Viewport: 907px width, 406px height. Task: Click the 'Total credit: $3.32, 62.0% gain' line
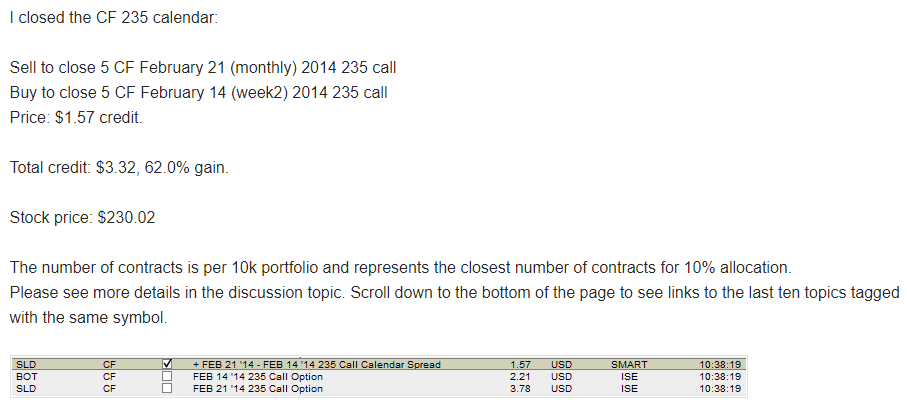[119, 168]
